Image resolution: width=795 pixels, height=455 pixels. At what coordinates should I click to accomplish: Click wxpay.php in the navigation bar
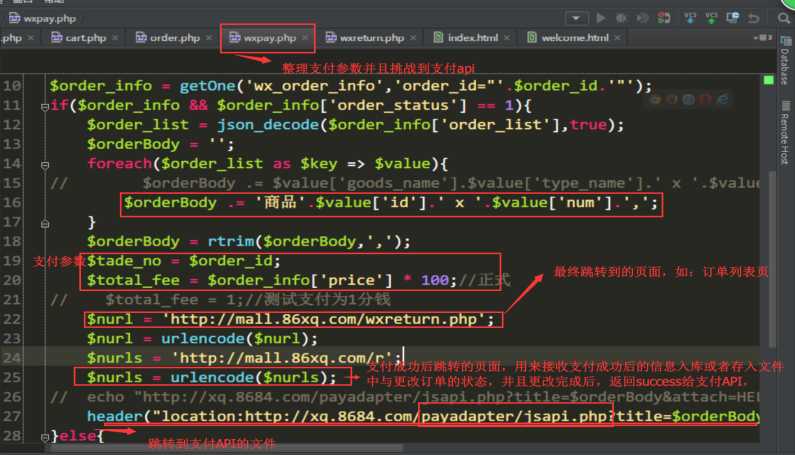pos(43,19)
